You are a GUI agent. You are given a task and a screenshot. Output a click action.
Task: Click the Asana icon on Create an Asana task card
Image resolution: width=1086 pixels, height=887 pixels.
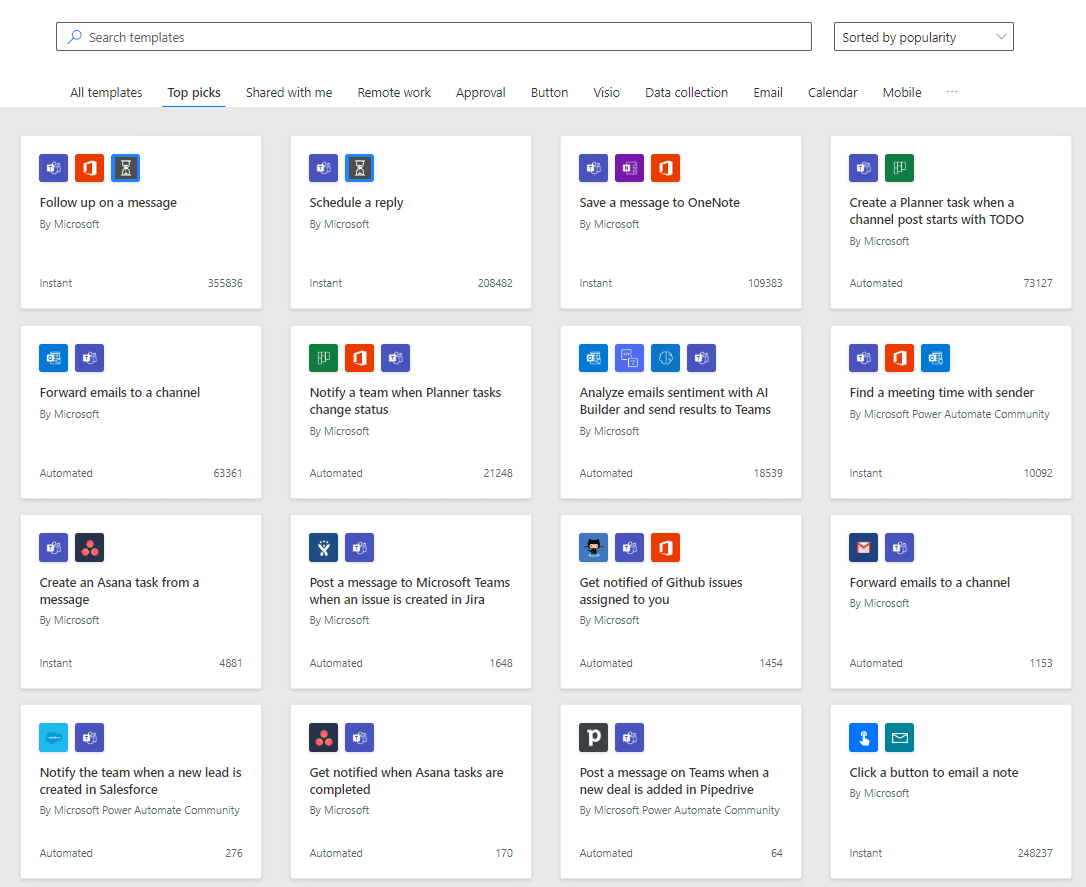(x=89, y=548)
